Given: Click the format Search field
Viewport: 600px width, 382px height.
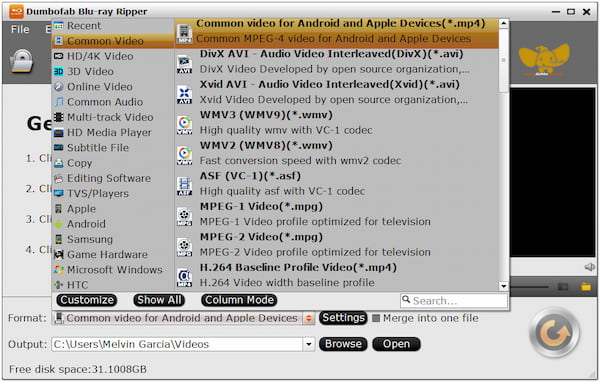Looking at the screenshot, I should pyautogui.click(x=454, y=300).
